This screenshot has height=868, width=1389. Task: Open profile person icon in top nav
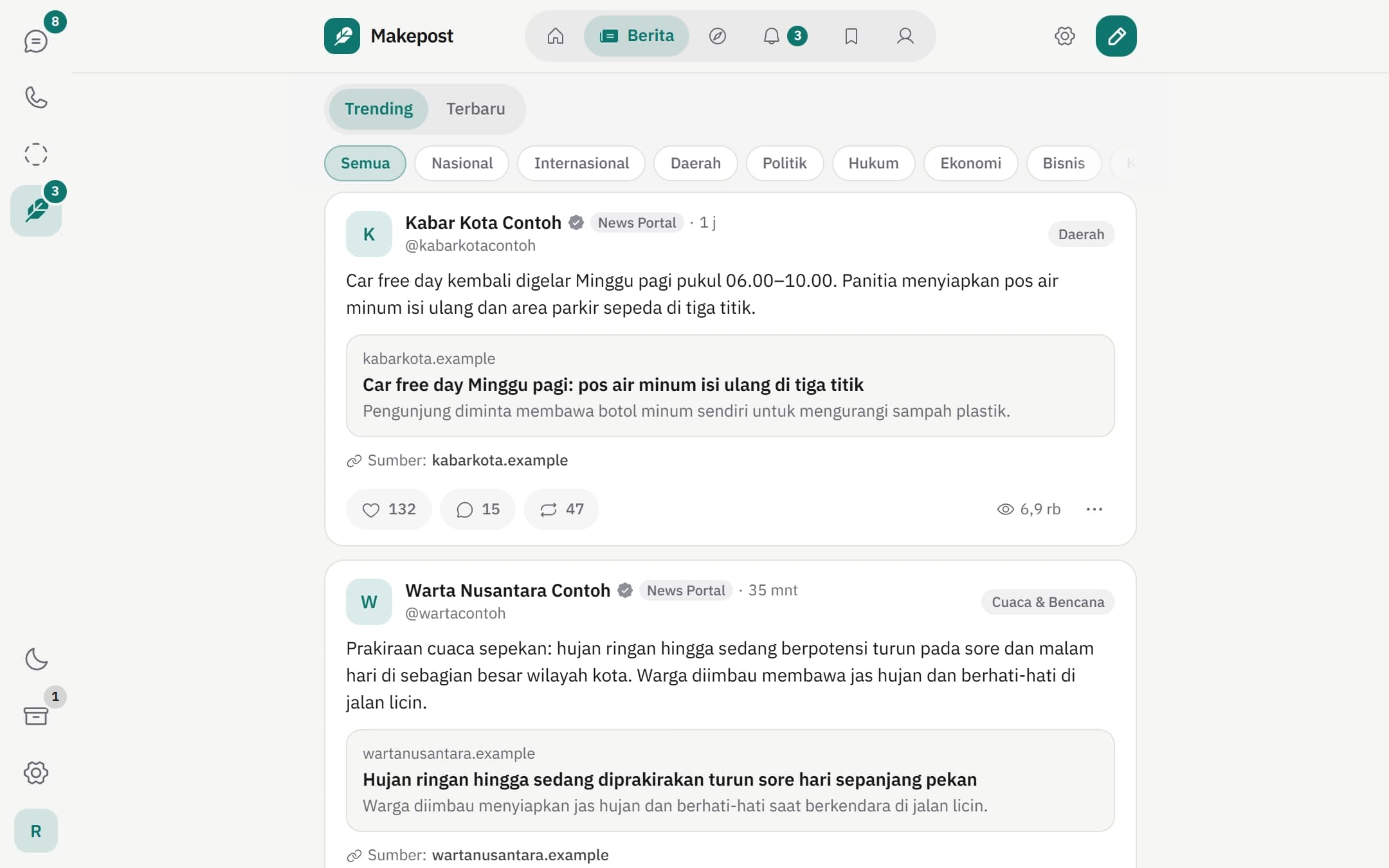[905, 36]
